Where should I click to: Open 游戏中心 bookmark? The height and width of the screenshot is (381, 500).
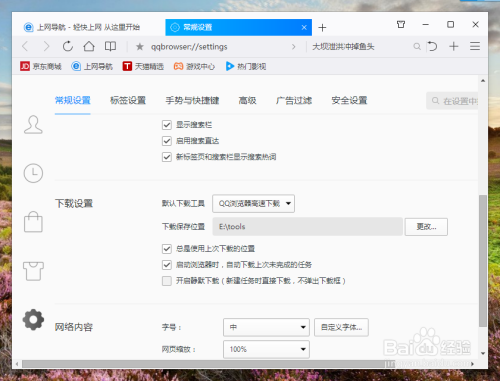pyautogui.click(x=194, y=66)
